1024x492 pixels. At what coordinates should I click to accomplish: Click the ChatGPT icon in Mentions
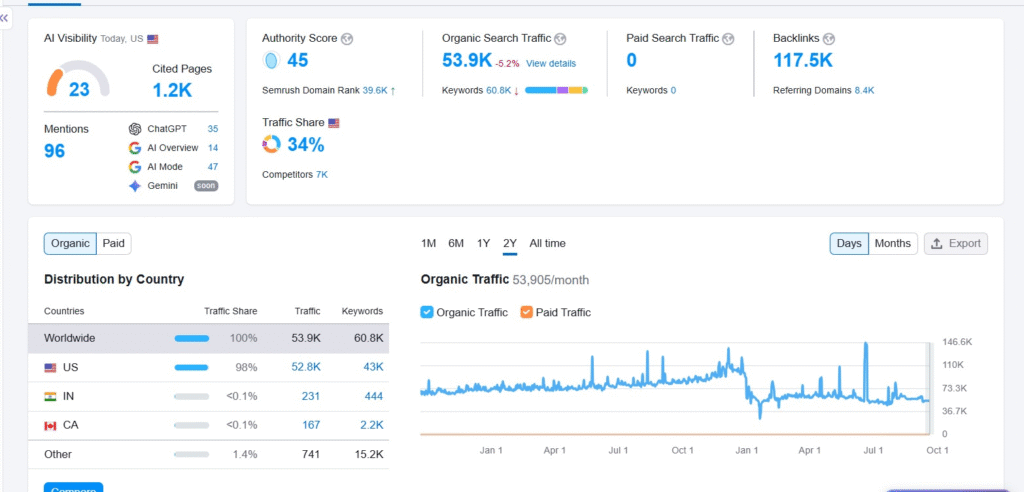135,129
